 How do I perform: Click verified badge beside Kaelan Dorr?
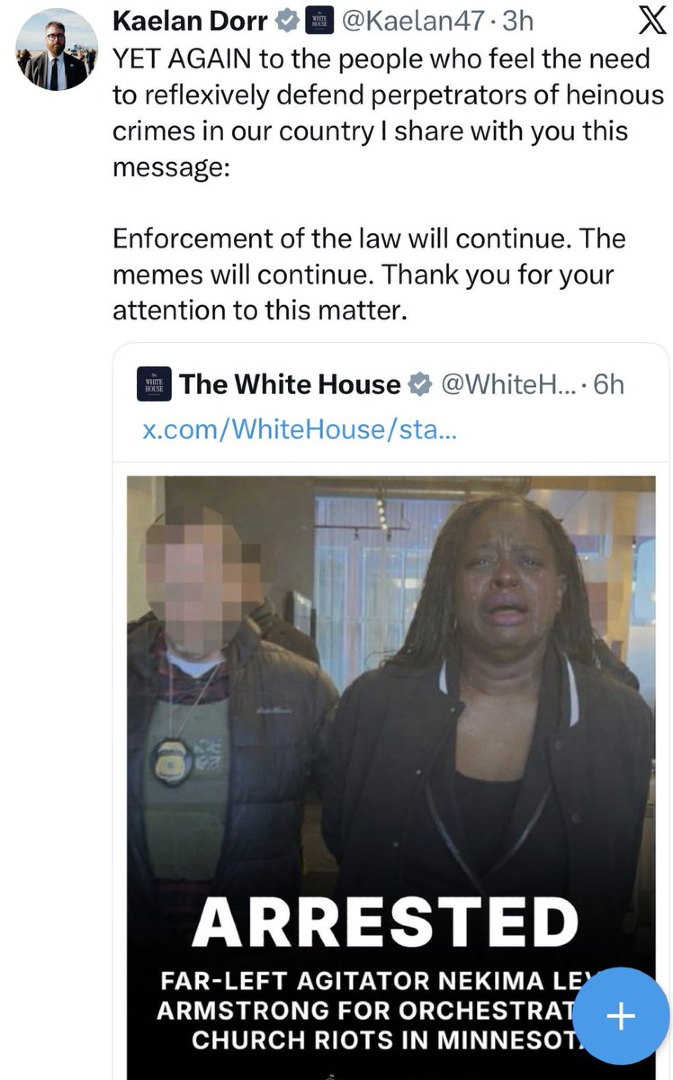pos(286,21)
